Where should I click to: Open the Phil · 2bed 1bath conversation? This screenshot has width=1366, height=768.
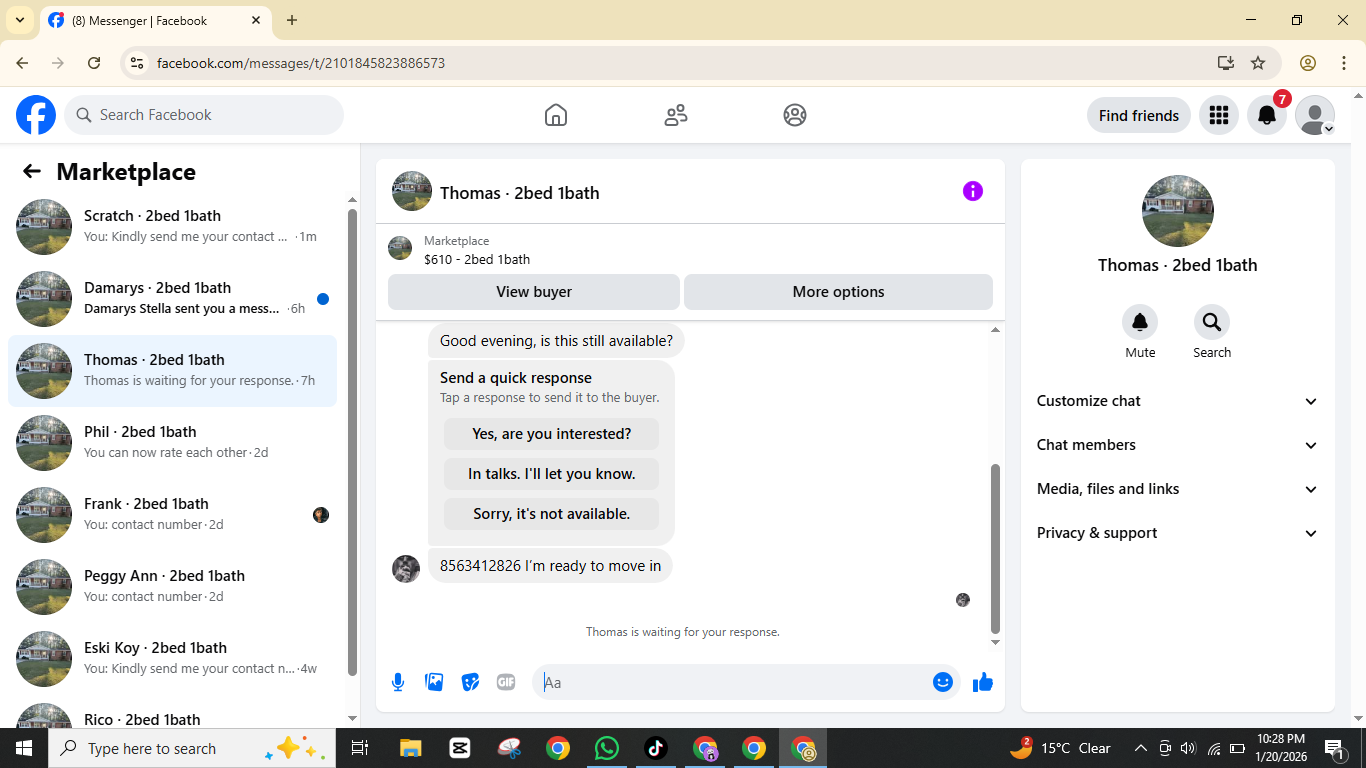(x=172, y=443)
